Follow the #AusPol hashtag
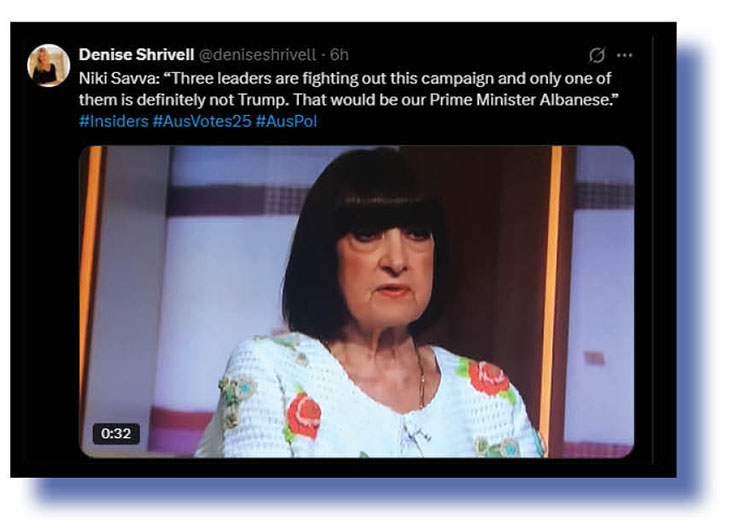Image resolution: width=737 pixels, height=531 pixels. [286, 121]
